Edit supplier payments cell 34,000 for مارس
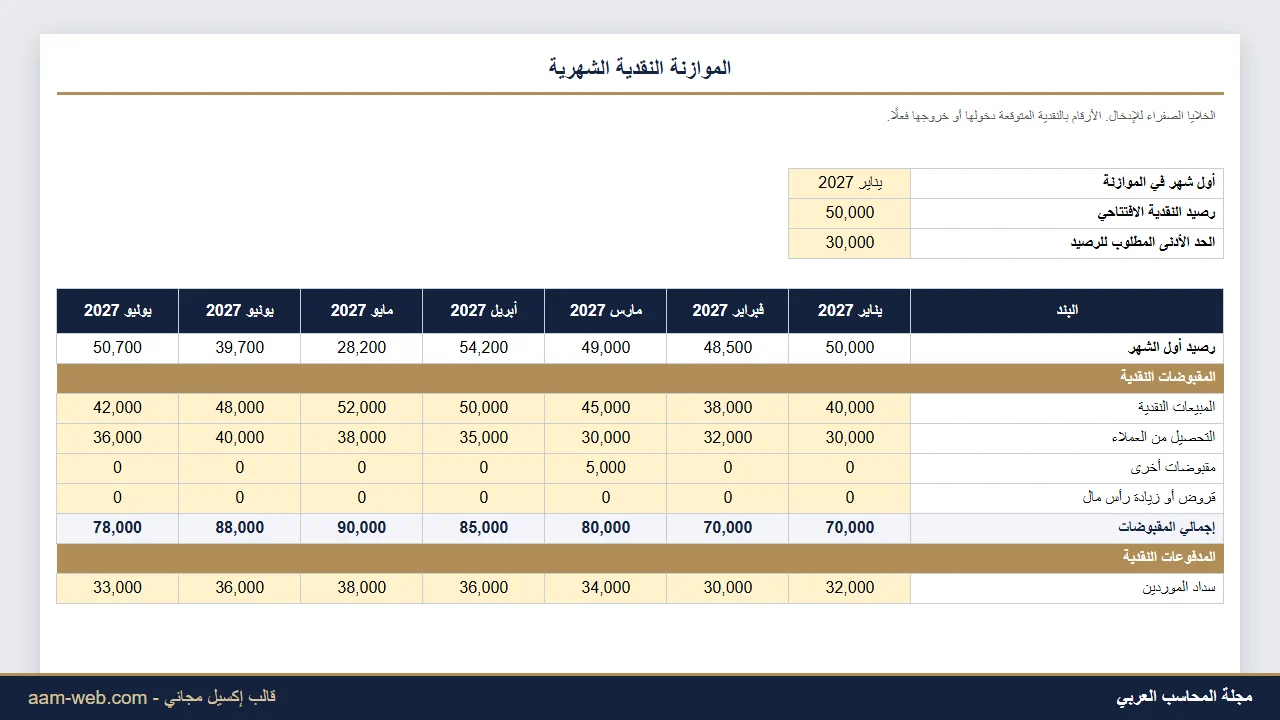The width and height of the screenshot is (1280, 720). tap(606, 588)
